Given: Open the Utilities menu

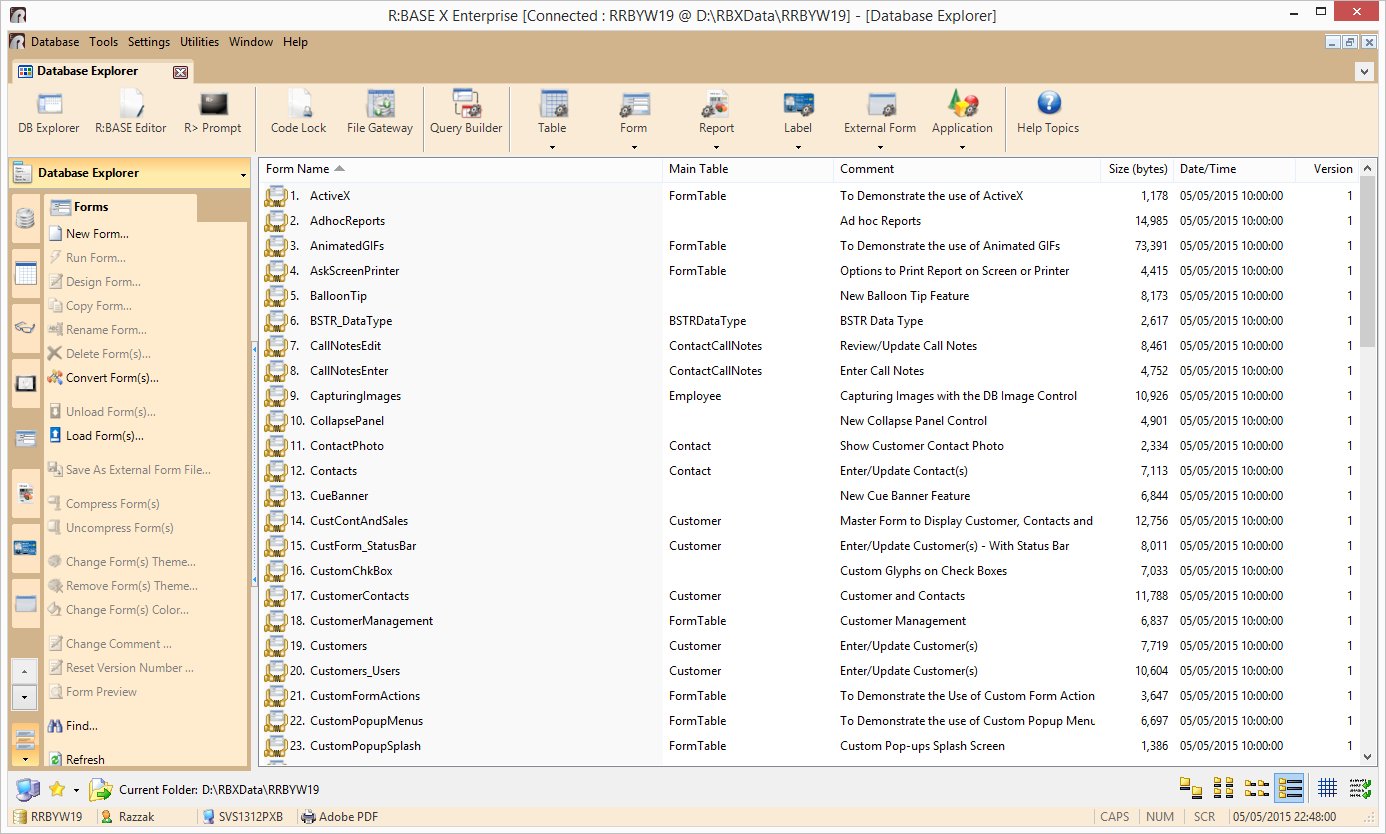Looking at the screenshot, I should point(199,42).
